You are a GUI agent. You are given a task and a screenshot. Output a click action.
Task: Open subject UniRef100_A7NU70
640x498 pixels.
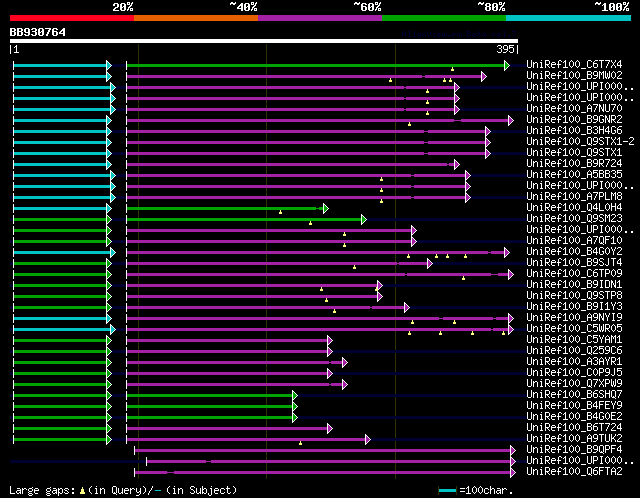tap(574, 108)
